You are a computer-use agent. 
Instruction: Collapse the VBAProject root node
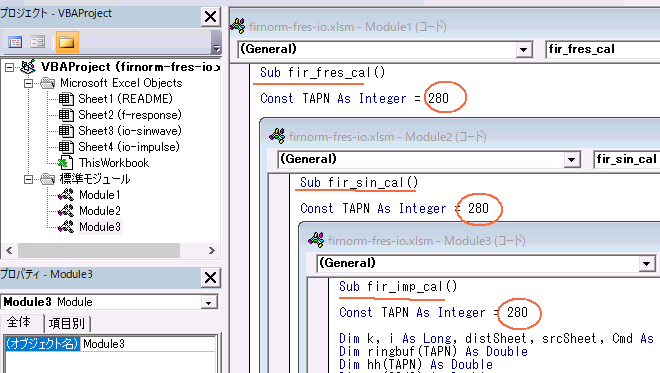[10, 67]
